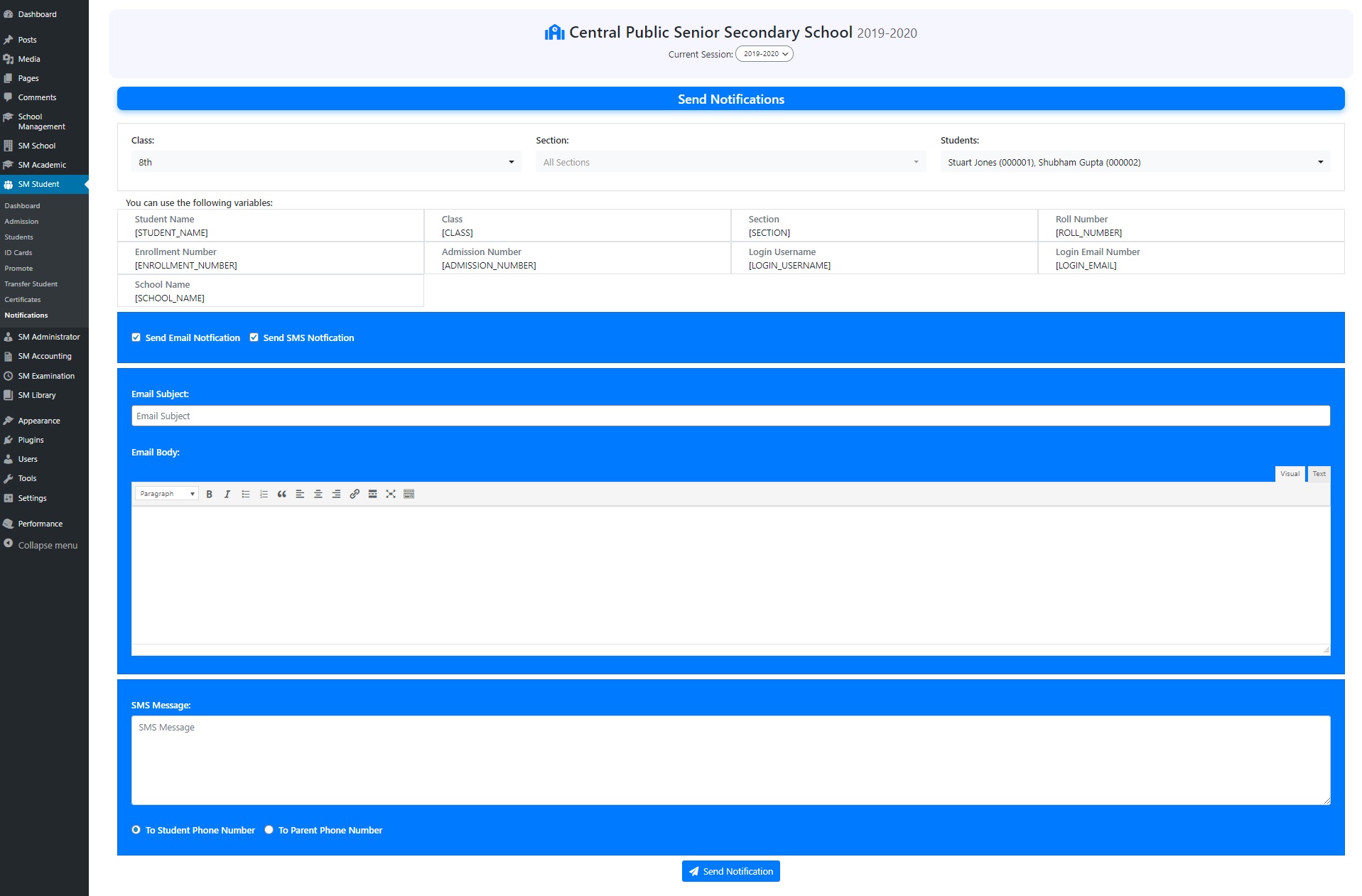
Task: Click the Comments bubble icon
Action: 9,97
